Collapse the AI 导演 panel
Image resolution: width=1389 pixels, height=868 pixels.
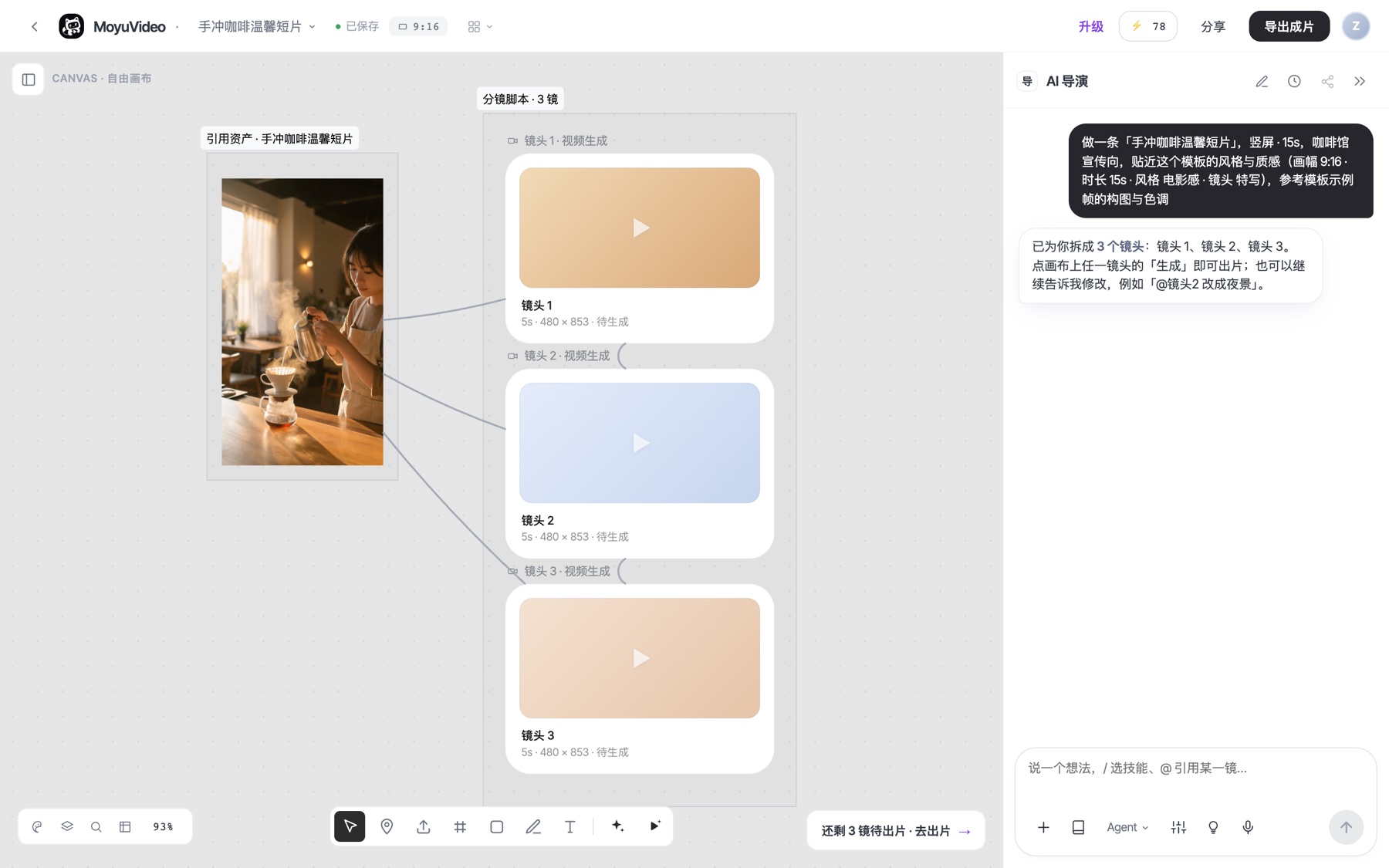(x=1360, y=81)
